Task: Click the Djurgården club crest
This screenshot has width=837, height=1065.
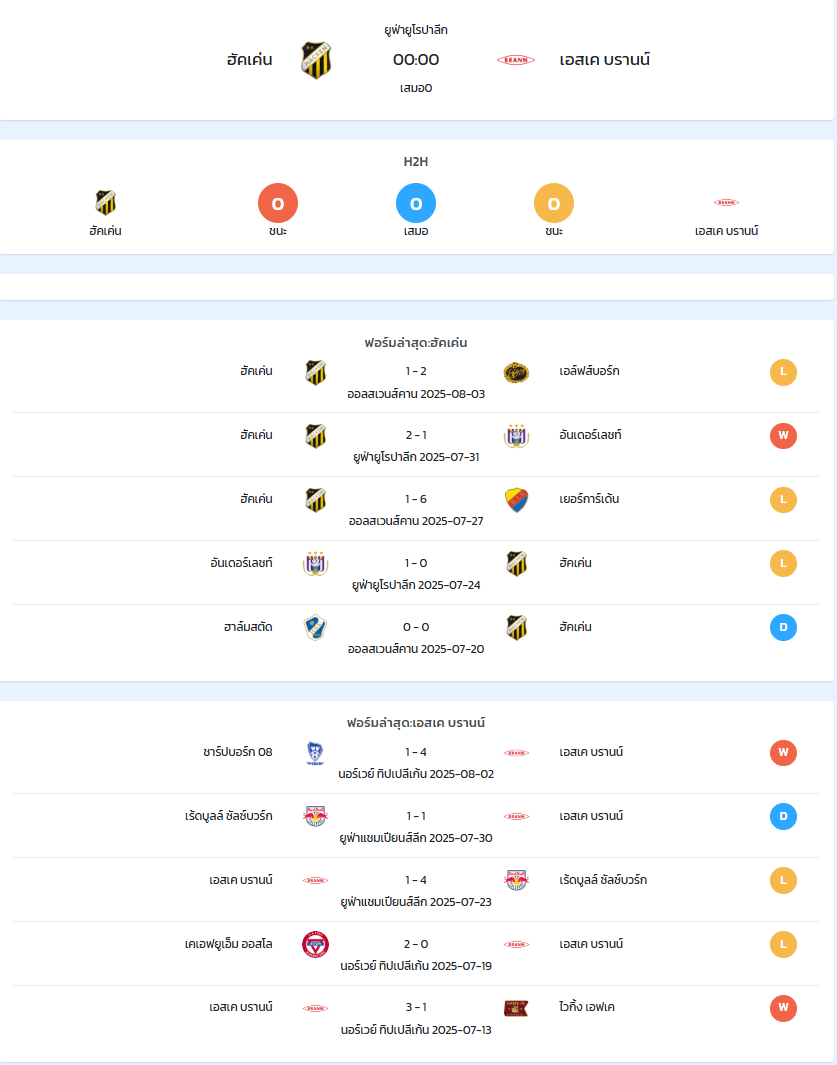Action: [x=516, y=500]
